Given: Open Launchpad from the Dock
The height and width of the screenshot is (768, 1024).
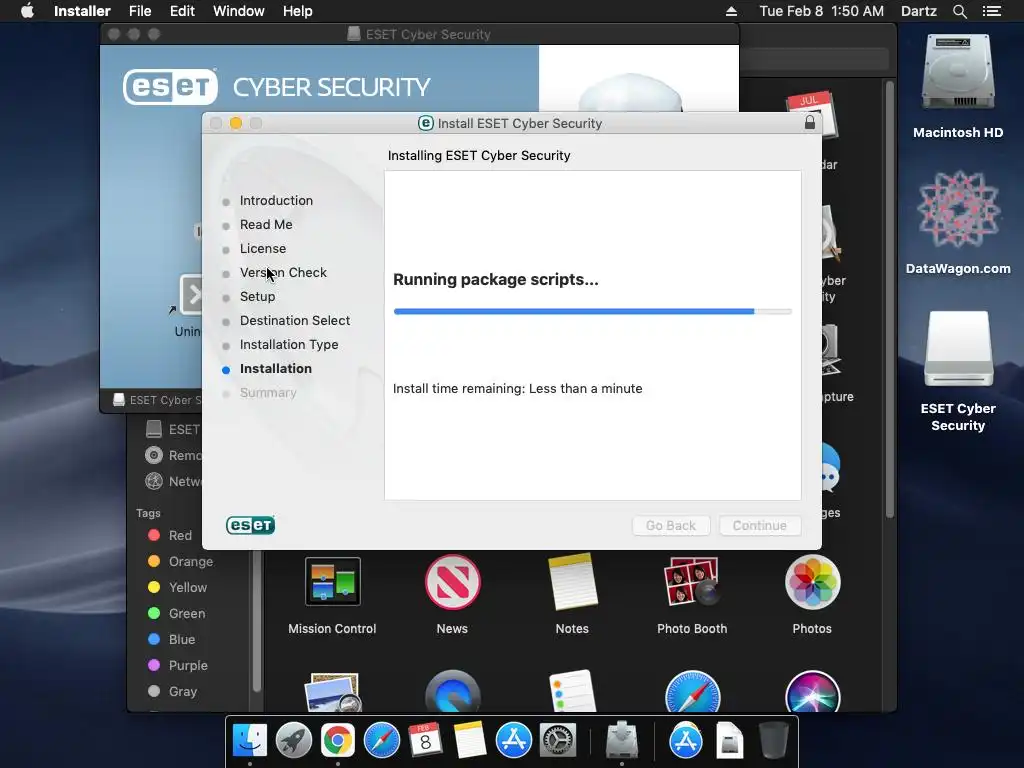Looking at the screenshot, I should (x=294, y=741).
